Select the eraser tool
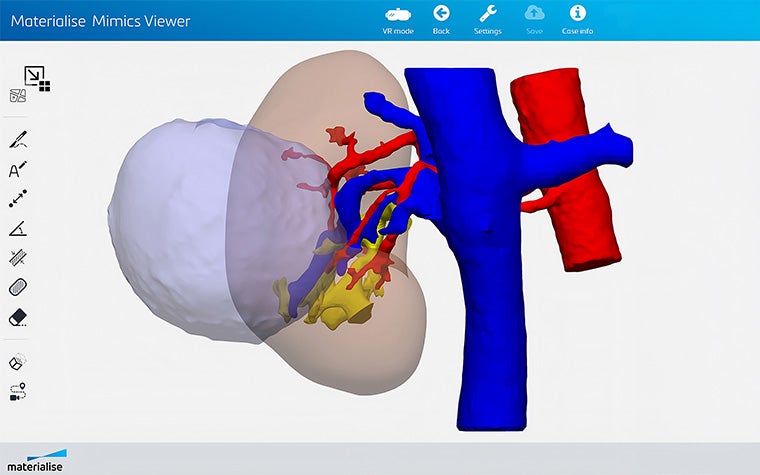Screen dimensions: 760x475 (18, 317)
